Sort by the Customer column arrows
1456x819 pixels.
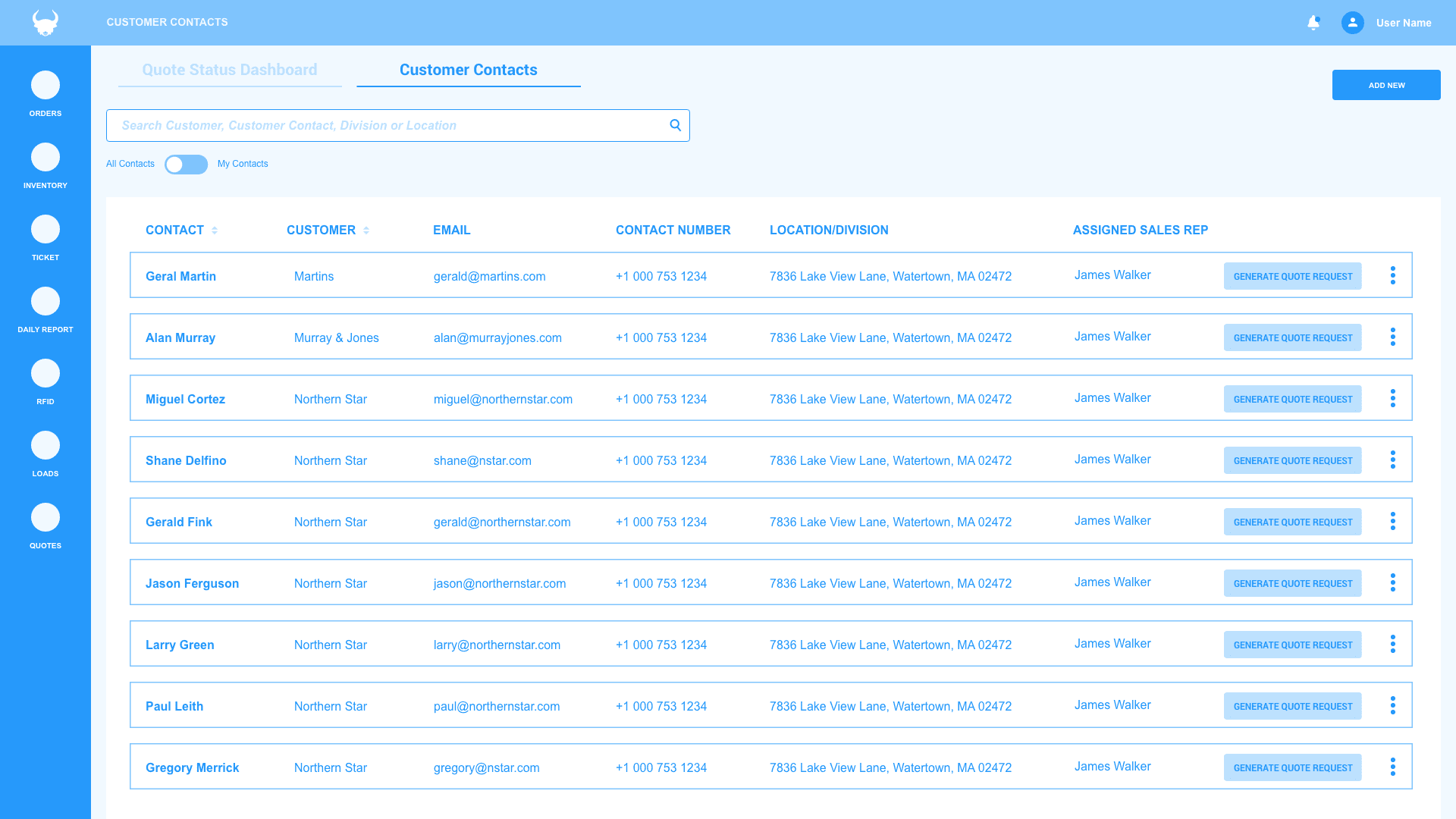coord(366,231)
